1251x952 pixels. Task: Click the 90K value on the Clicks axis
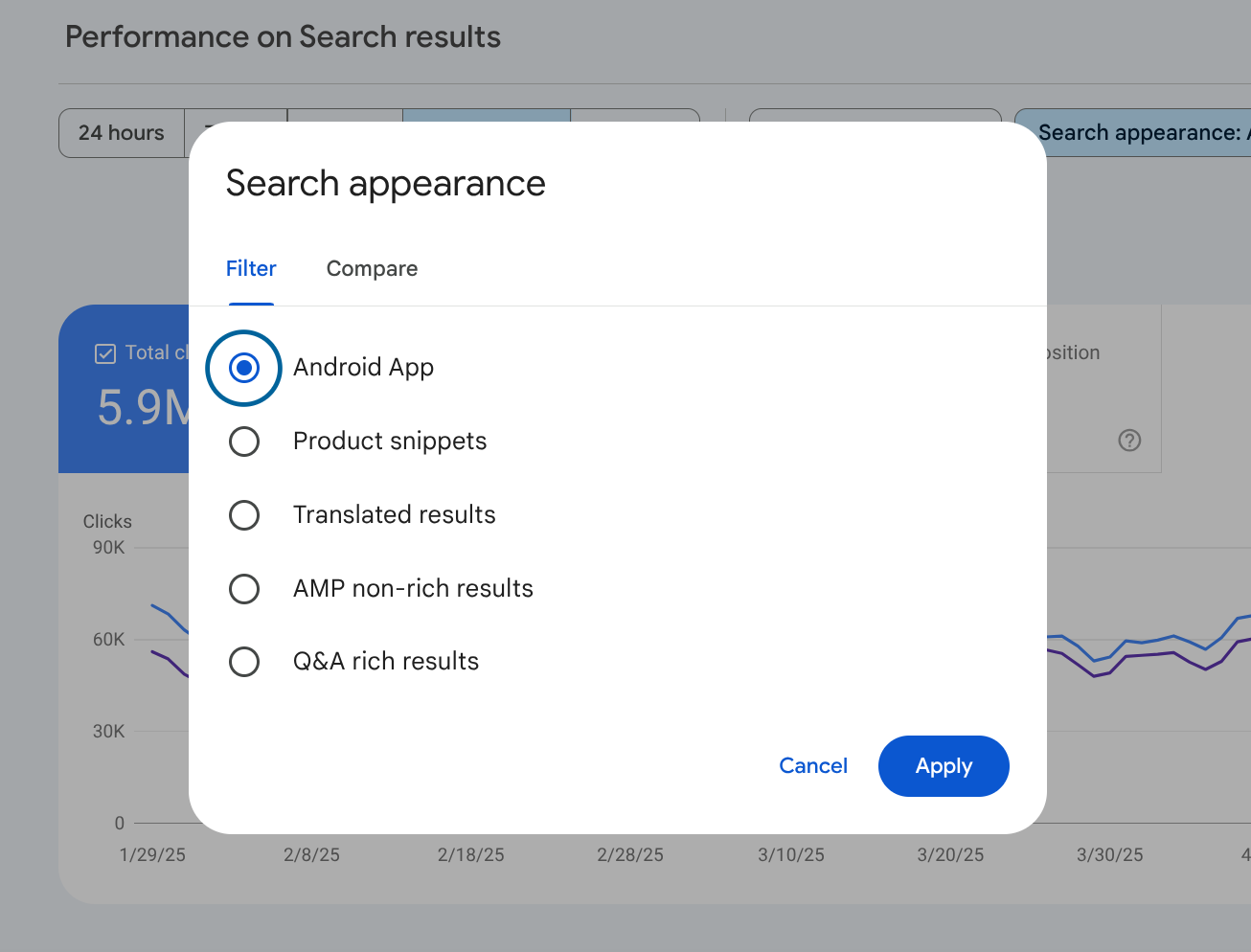click(x=107, y=548)
